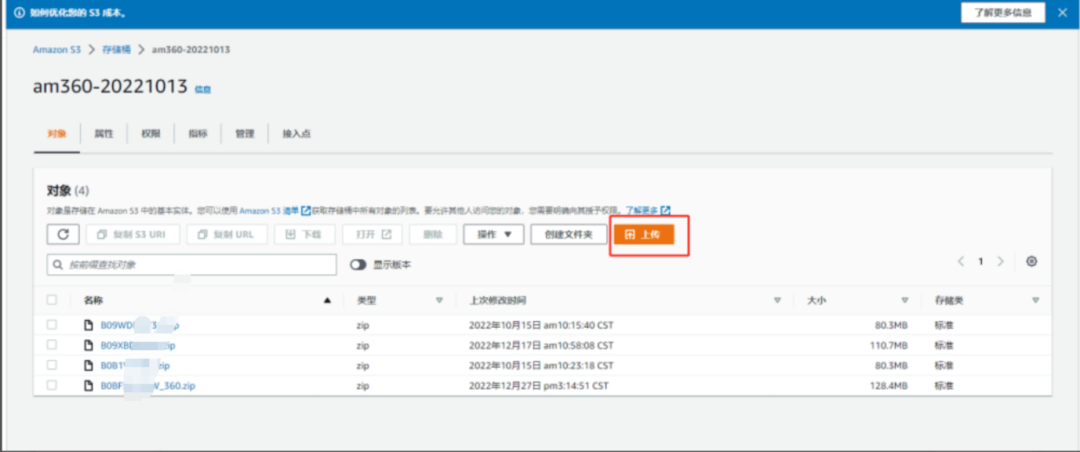
Task: Switch to the 指标 tab
Action: (x=198, y=134)
